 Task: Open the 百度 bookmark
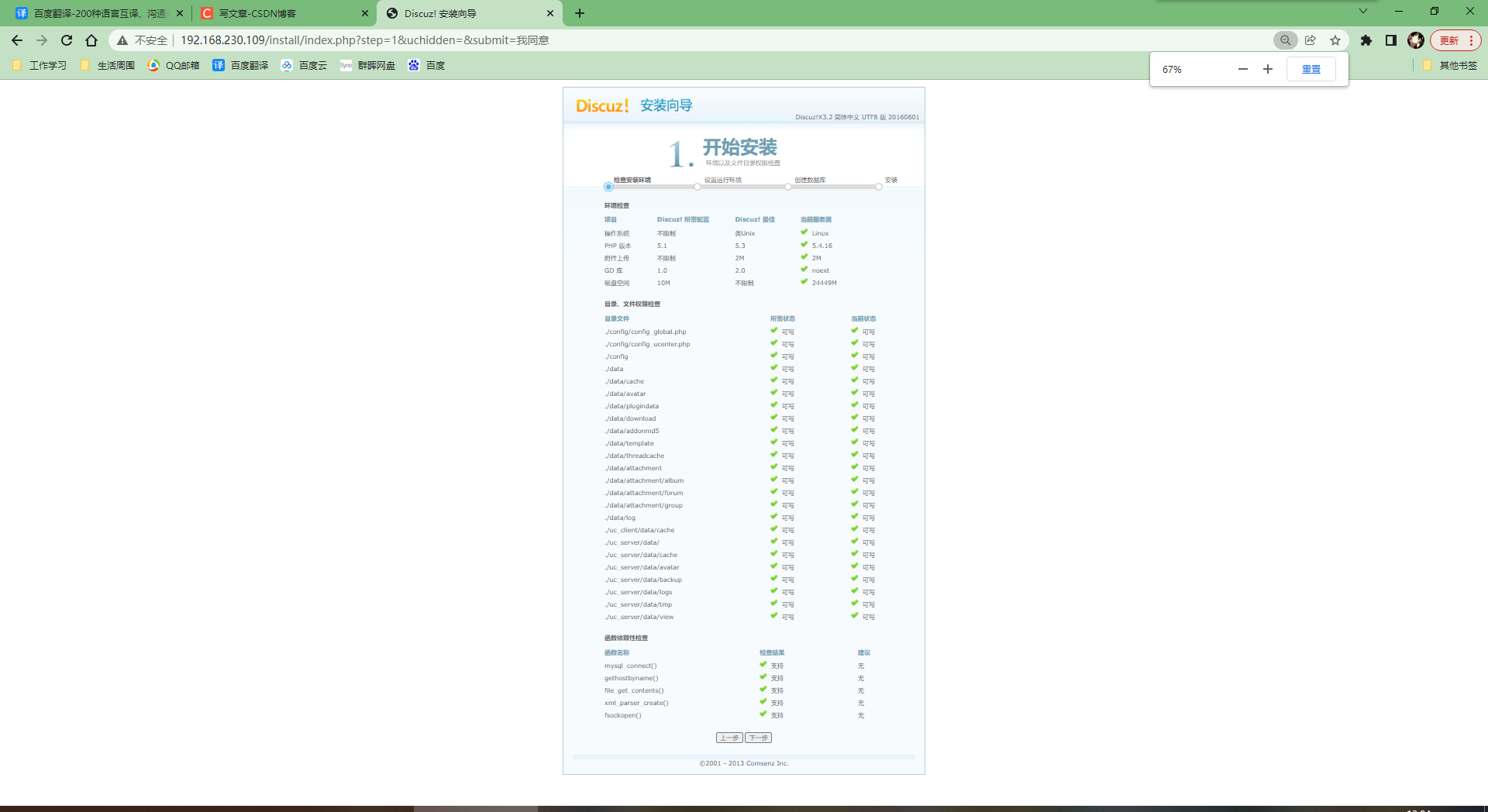coord(426,66)
